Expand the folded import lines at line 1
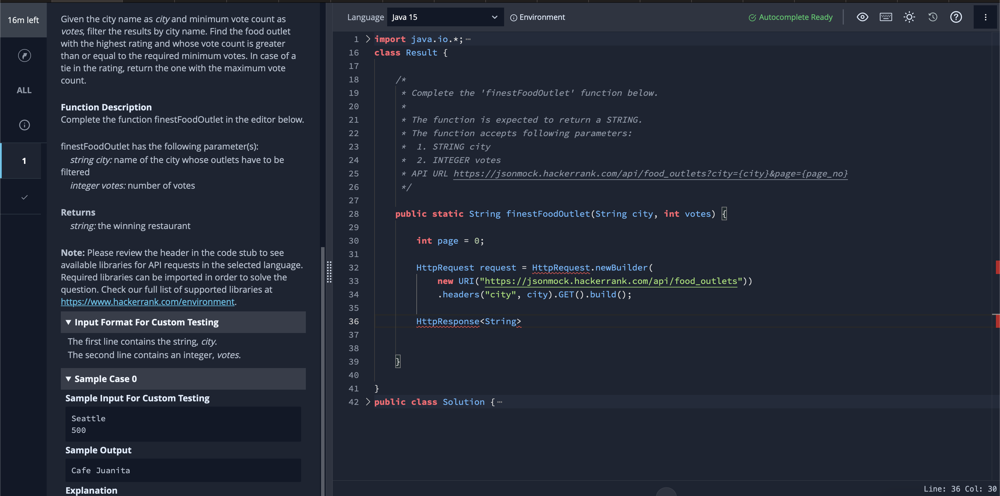The image size is (1000, 496). coord(368,39)
